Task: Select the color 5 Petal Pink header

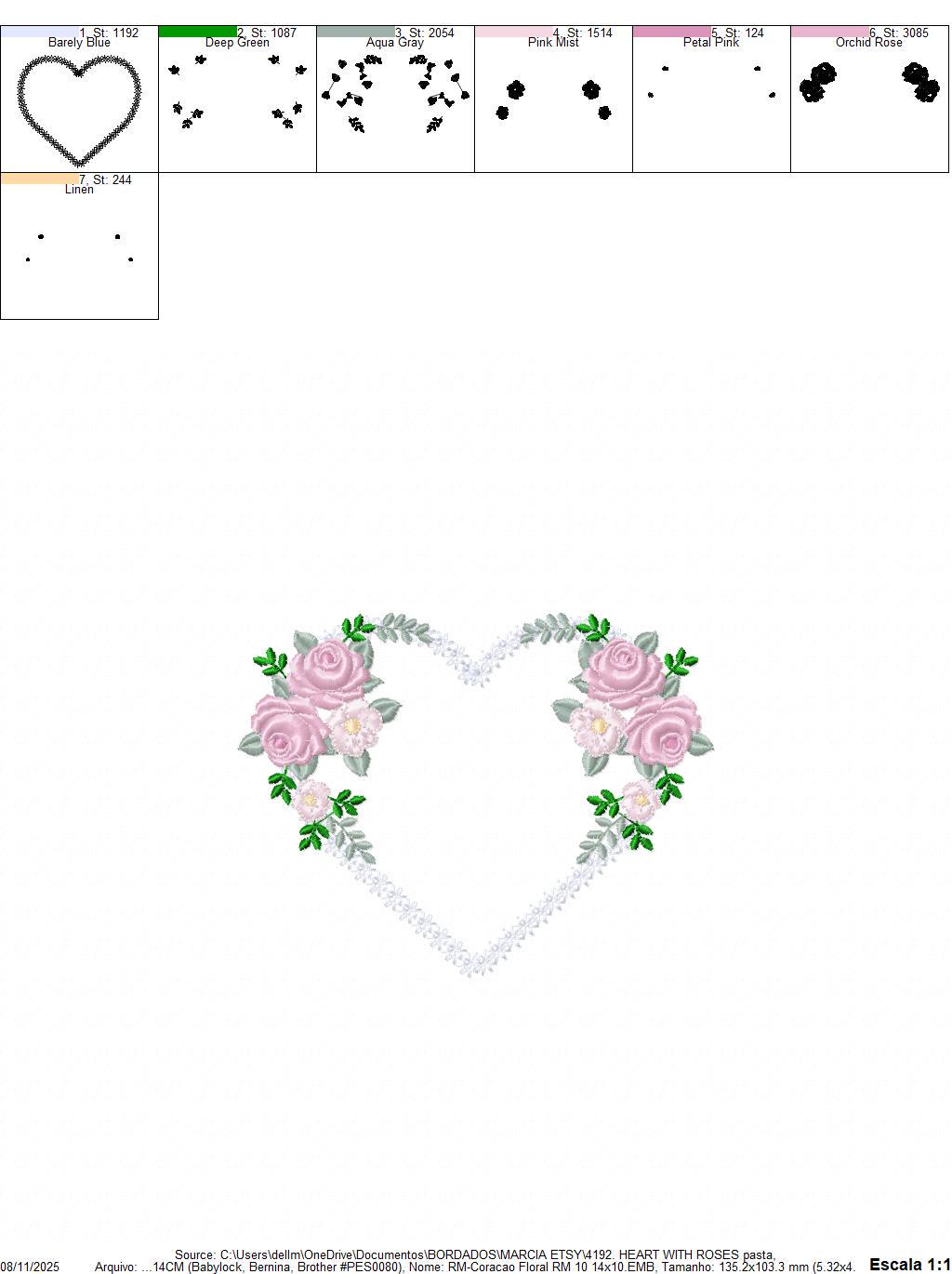Action: 711,42
